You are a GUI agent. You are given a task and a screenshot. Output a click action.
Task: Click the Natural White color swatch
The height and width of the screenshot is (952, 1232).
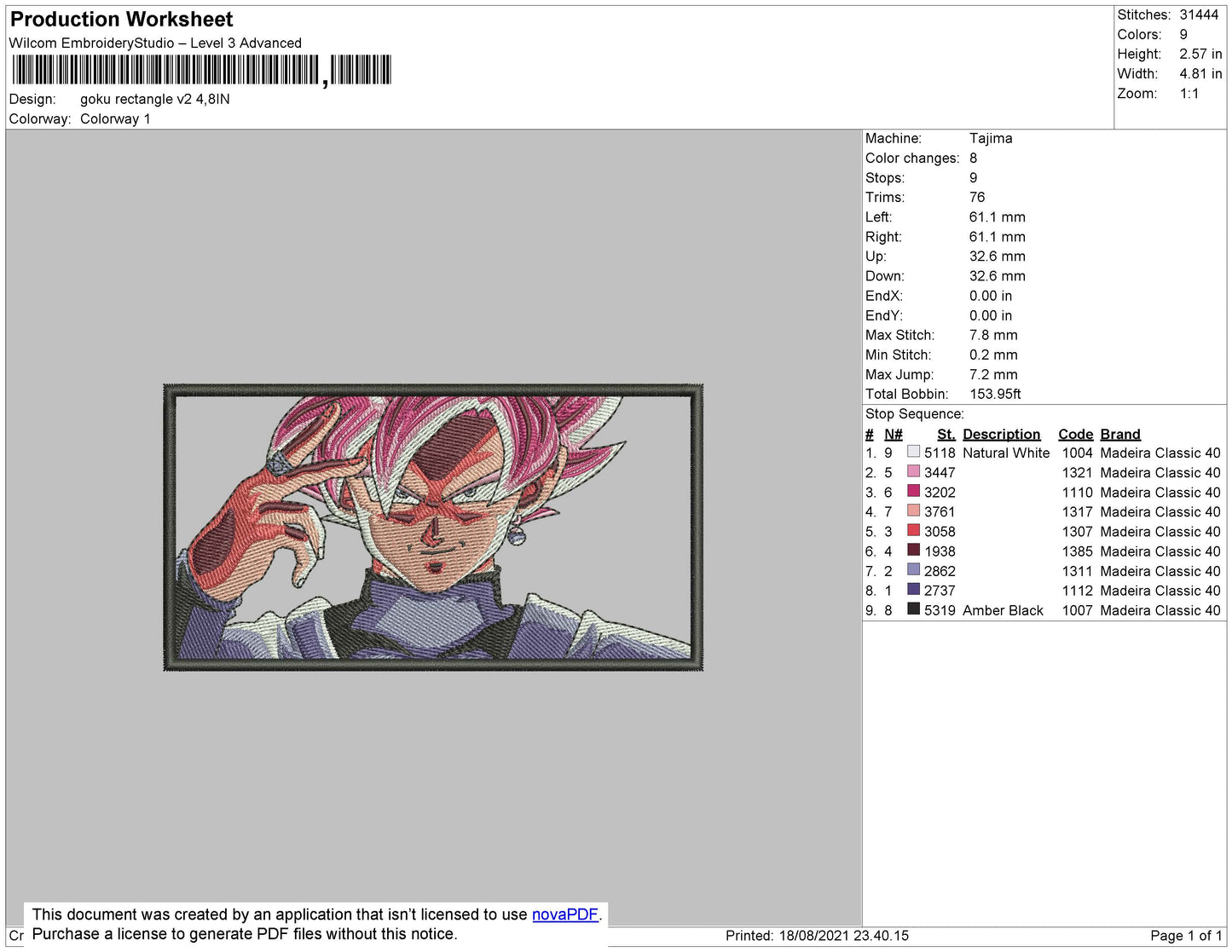tap(913, 453)
